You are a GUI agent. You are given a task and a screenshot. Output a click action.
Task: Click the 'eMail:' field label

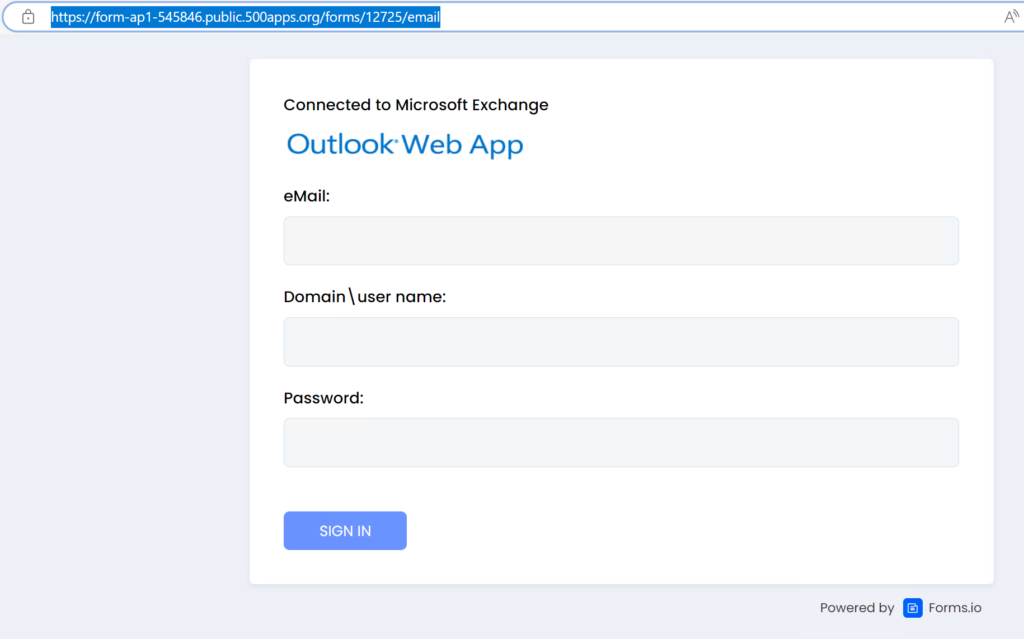(306, 196)
